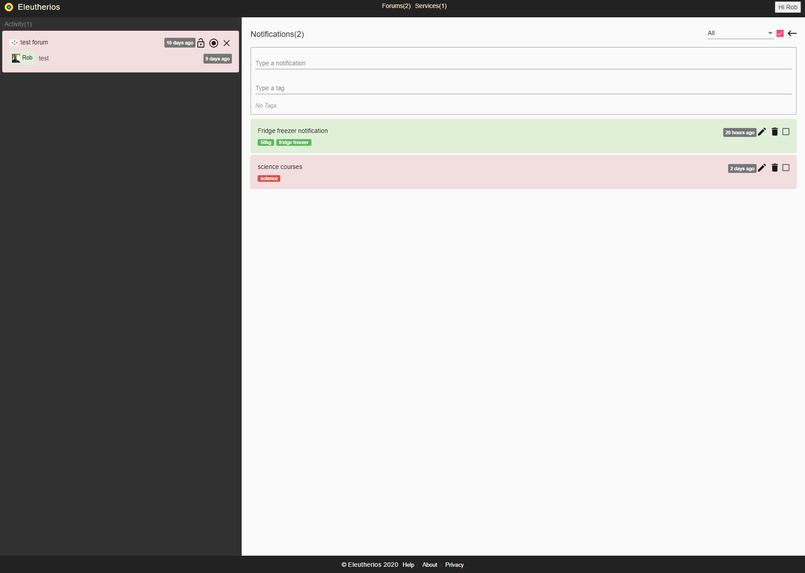
Task: Click the test forum type icon
Action: click(14, 43)
